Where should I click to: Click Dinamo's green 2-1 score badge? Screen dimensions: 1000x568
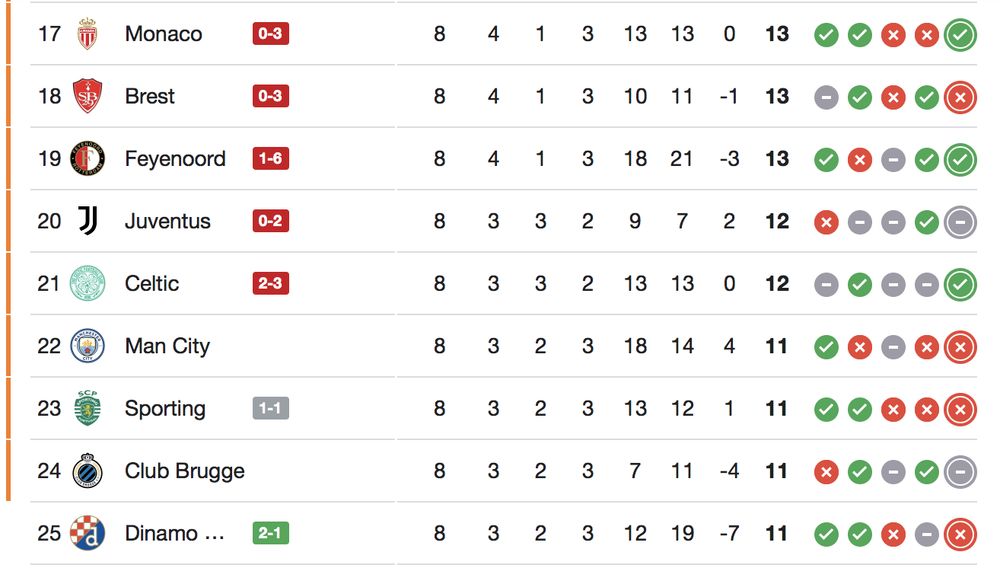[x=270, y=533]
